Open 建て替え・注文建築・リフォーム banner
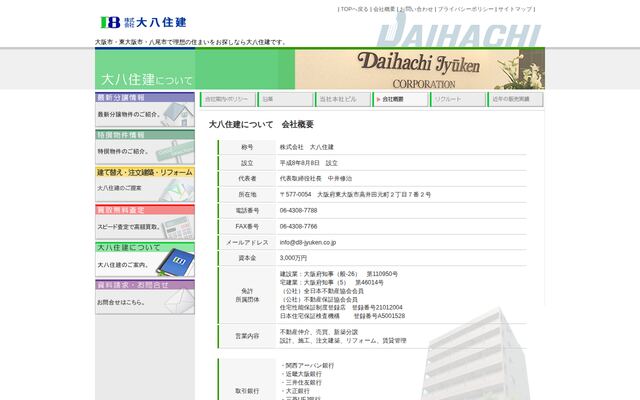 (145, 184)
